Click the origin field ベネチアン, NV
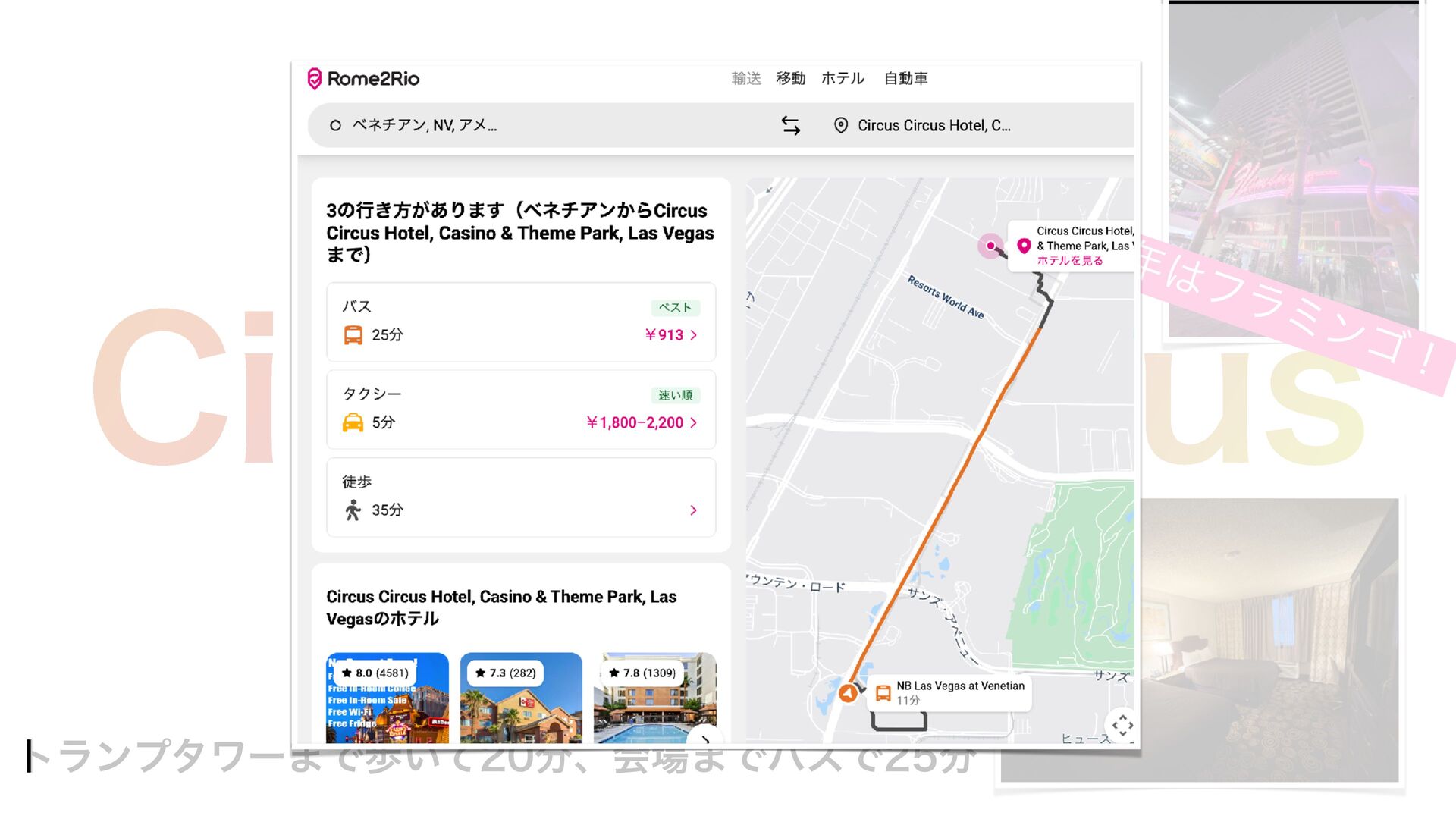The height and width of the screenshot is (819, 1456). [425, 125]
